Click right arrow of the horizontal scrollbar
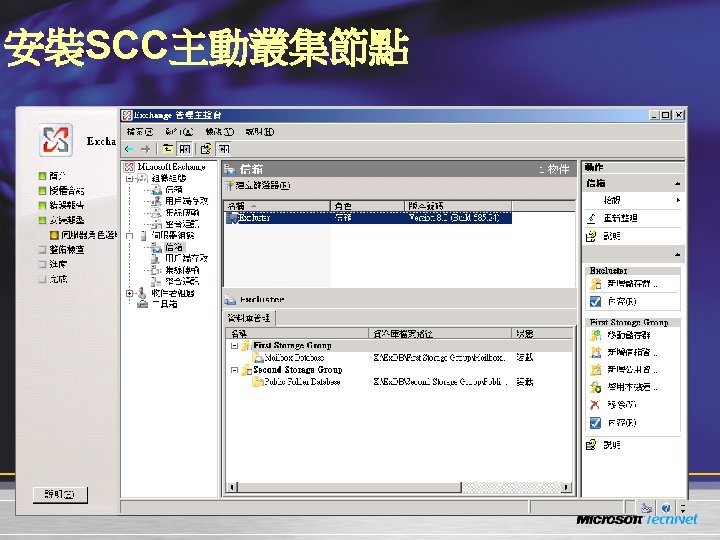720x540 pixels. 567,487
